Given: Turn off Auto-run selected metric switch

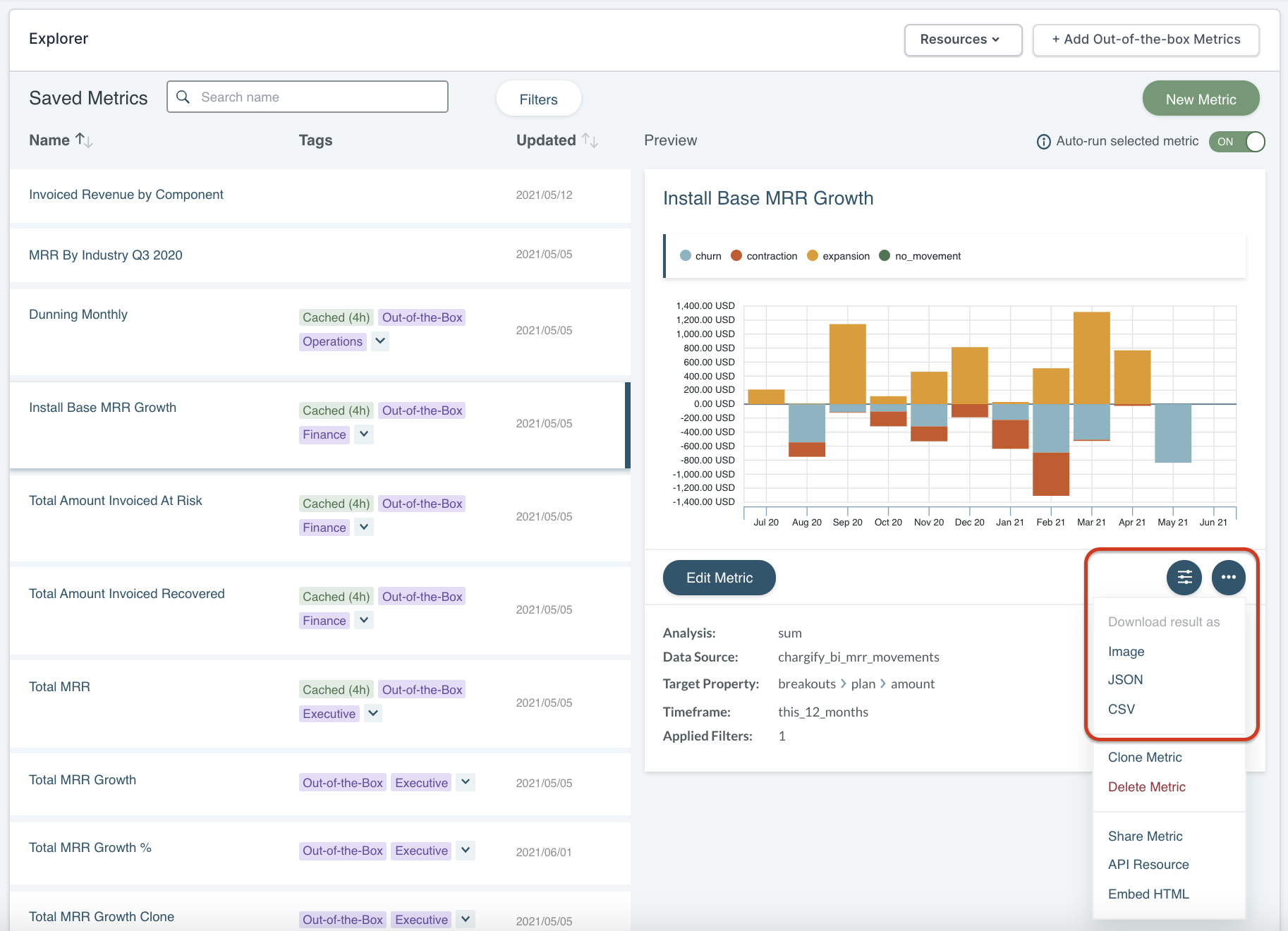Looking at the screenshot, I should (1237, 142).
